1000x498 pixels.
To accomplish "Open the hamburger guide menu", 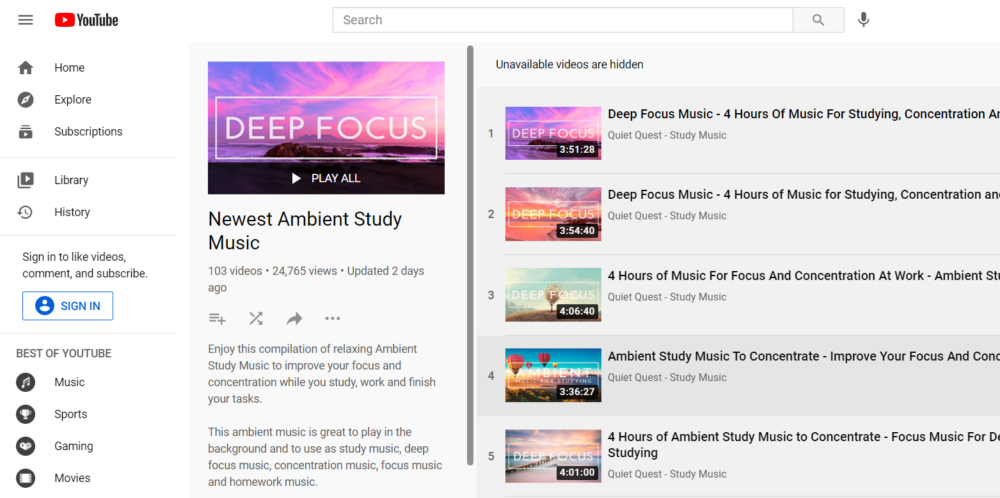I will tap(26, 20).
